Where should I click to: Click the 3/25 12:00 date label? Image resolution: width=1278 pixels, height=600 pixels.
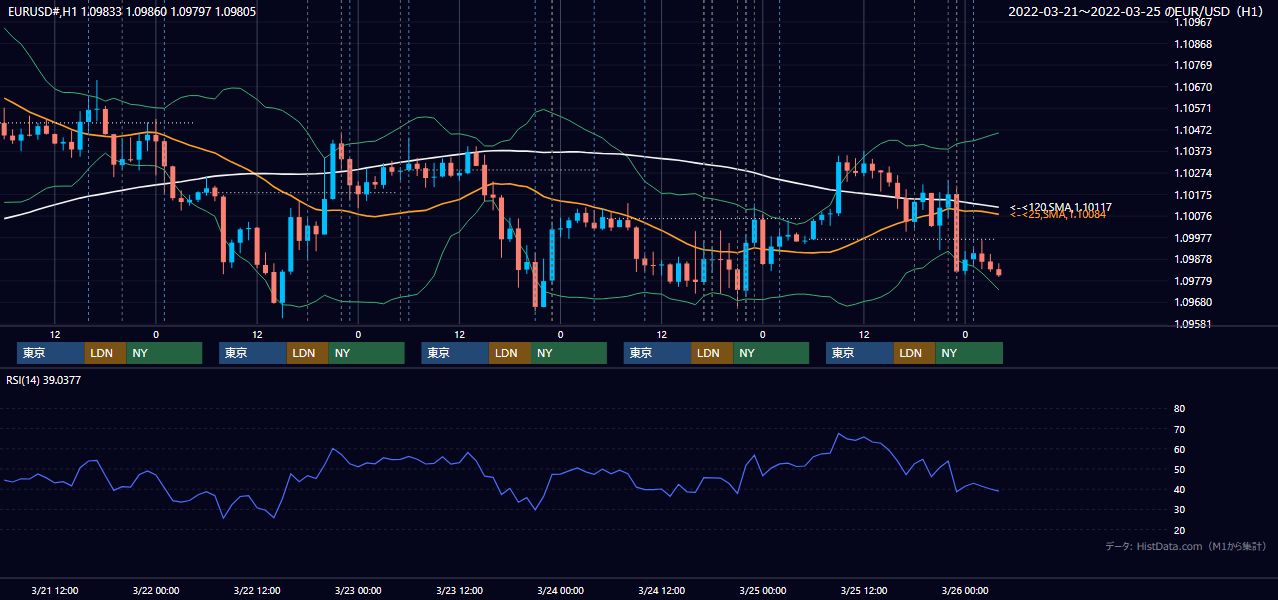click(863, 591)
